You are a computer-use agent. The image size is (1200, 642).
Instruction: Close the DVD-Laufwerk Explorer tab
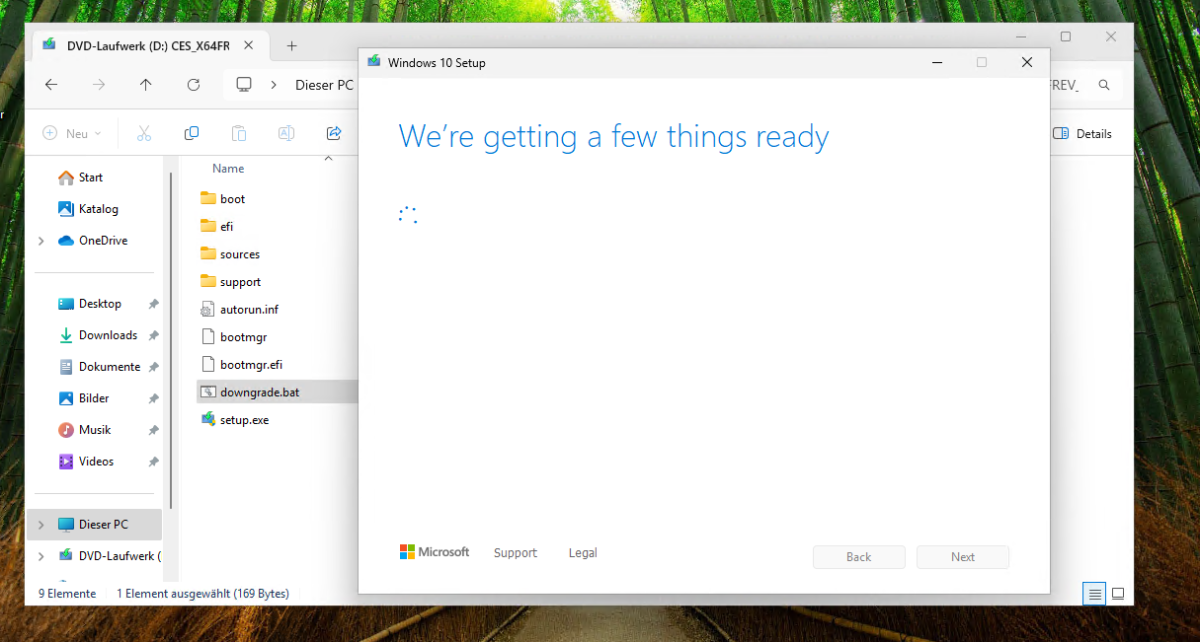[250, 46]
